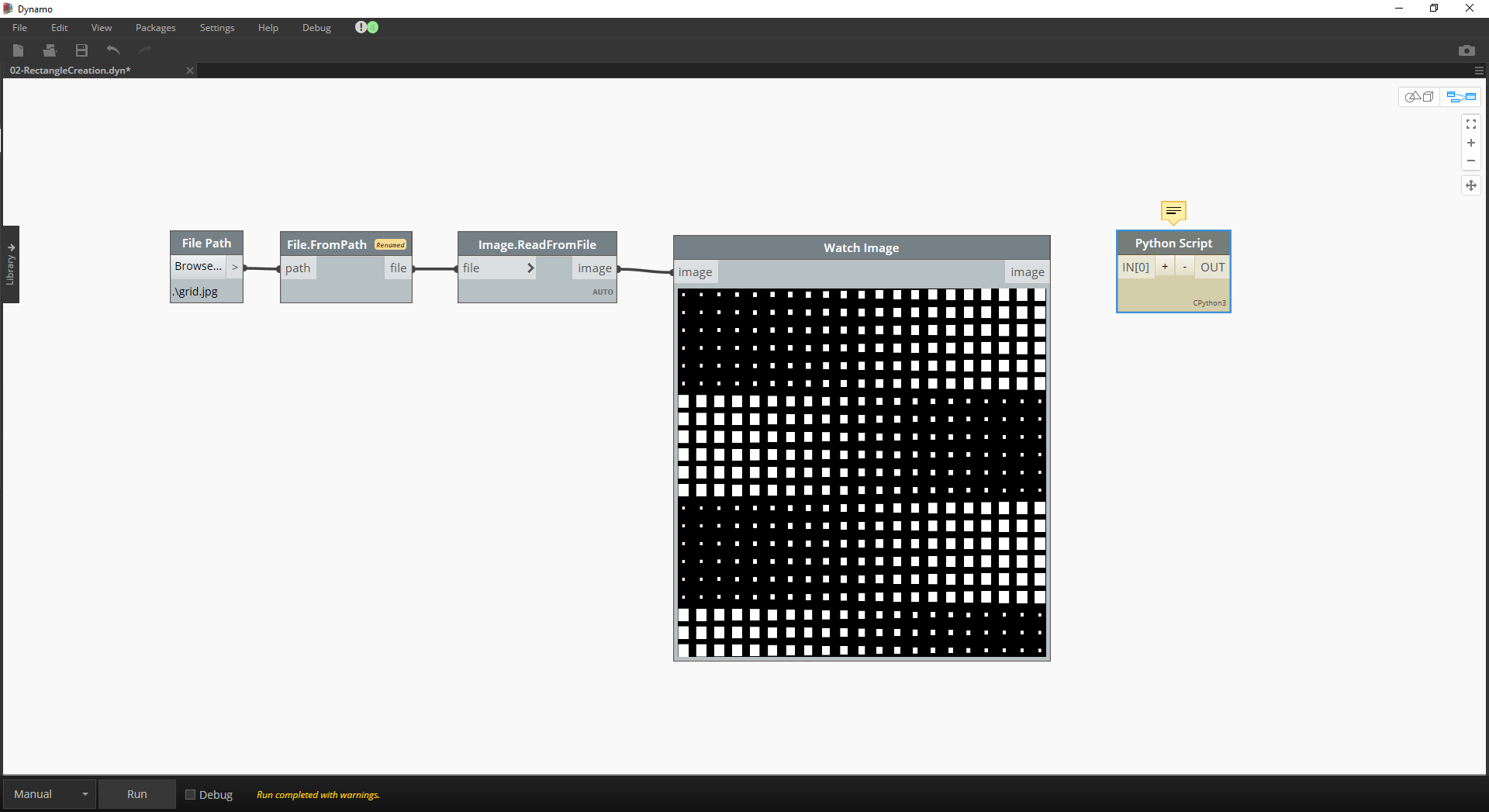Viewport: 1489px width, 812px height.
Task: Undo the last action via the arrow icon
Action: (113, 50)
